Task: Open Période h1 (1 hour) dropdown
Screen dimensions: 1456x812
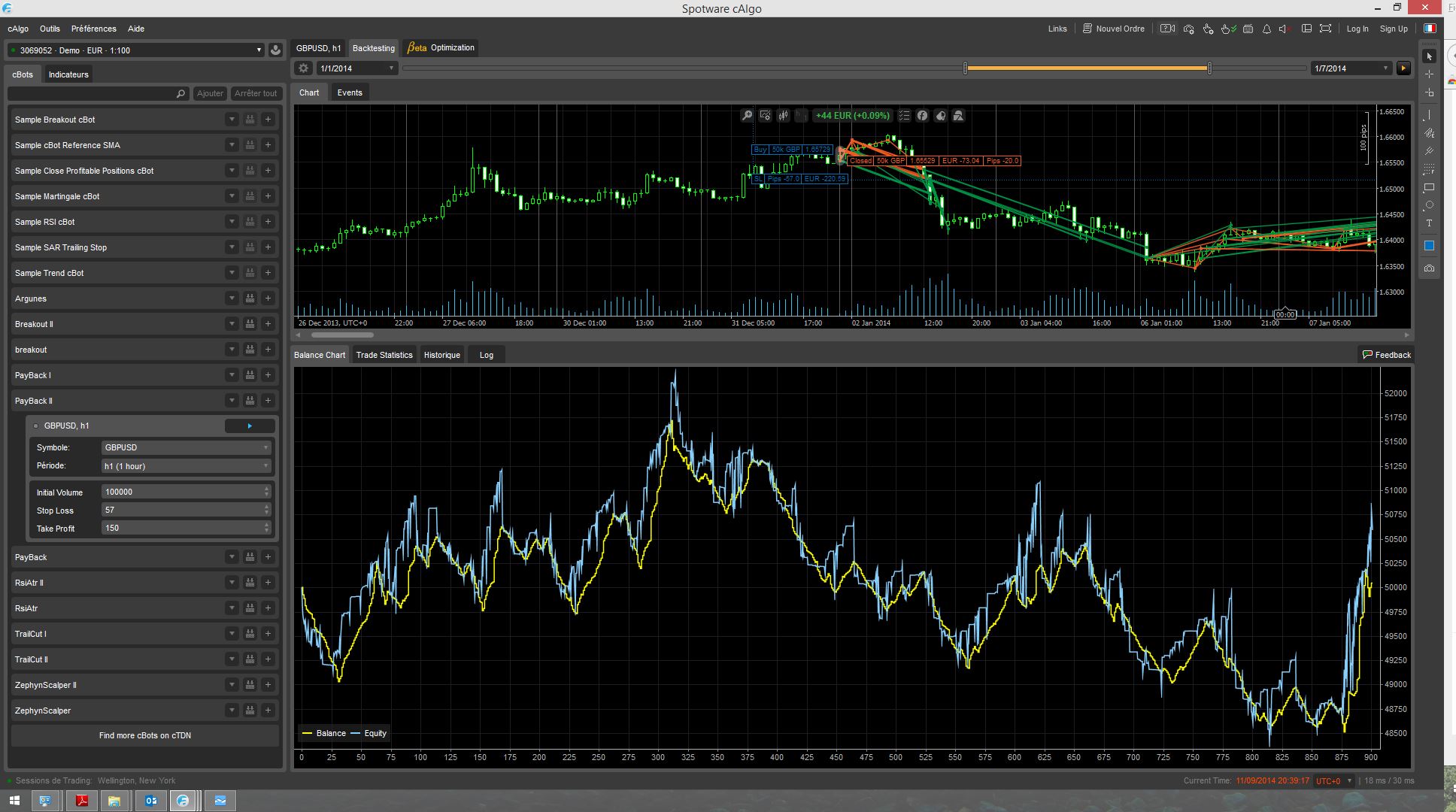Action: (186, 466)
